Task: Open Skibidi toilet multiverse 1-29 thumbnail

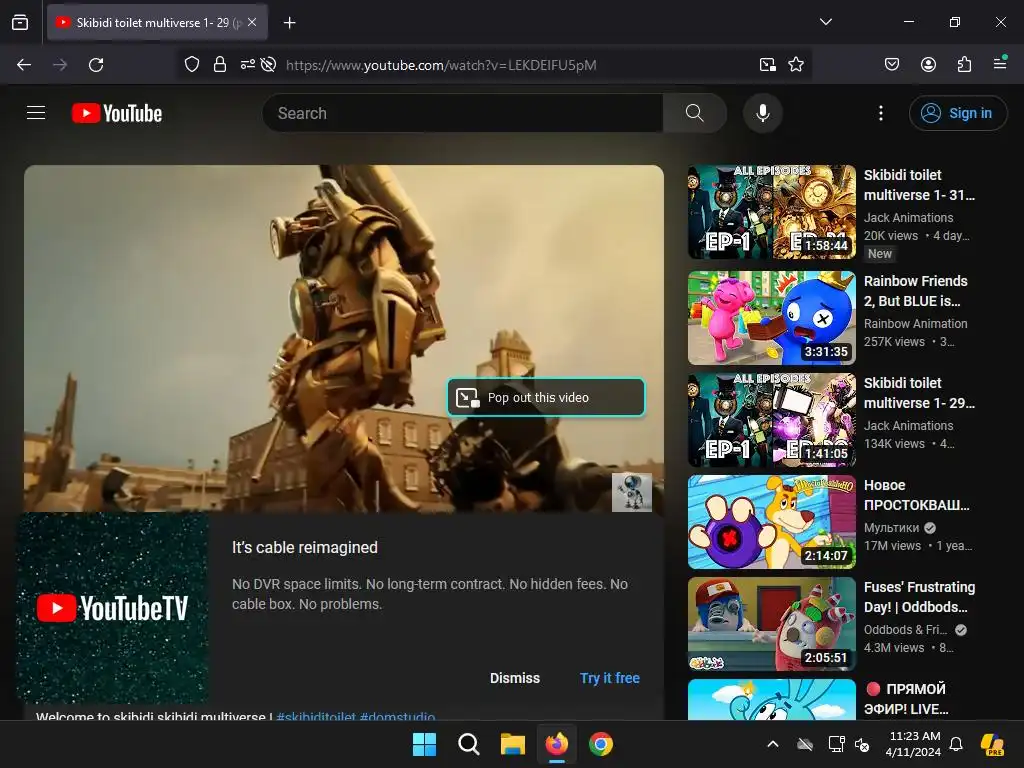Action: point(772,420)
